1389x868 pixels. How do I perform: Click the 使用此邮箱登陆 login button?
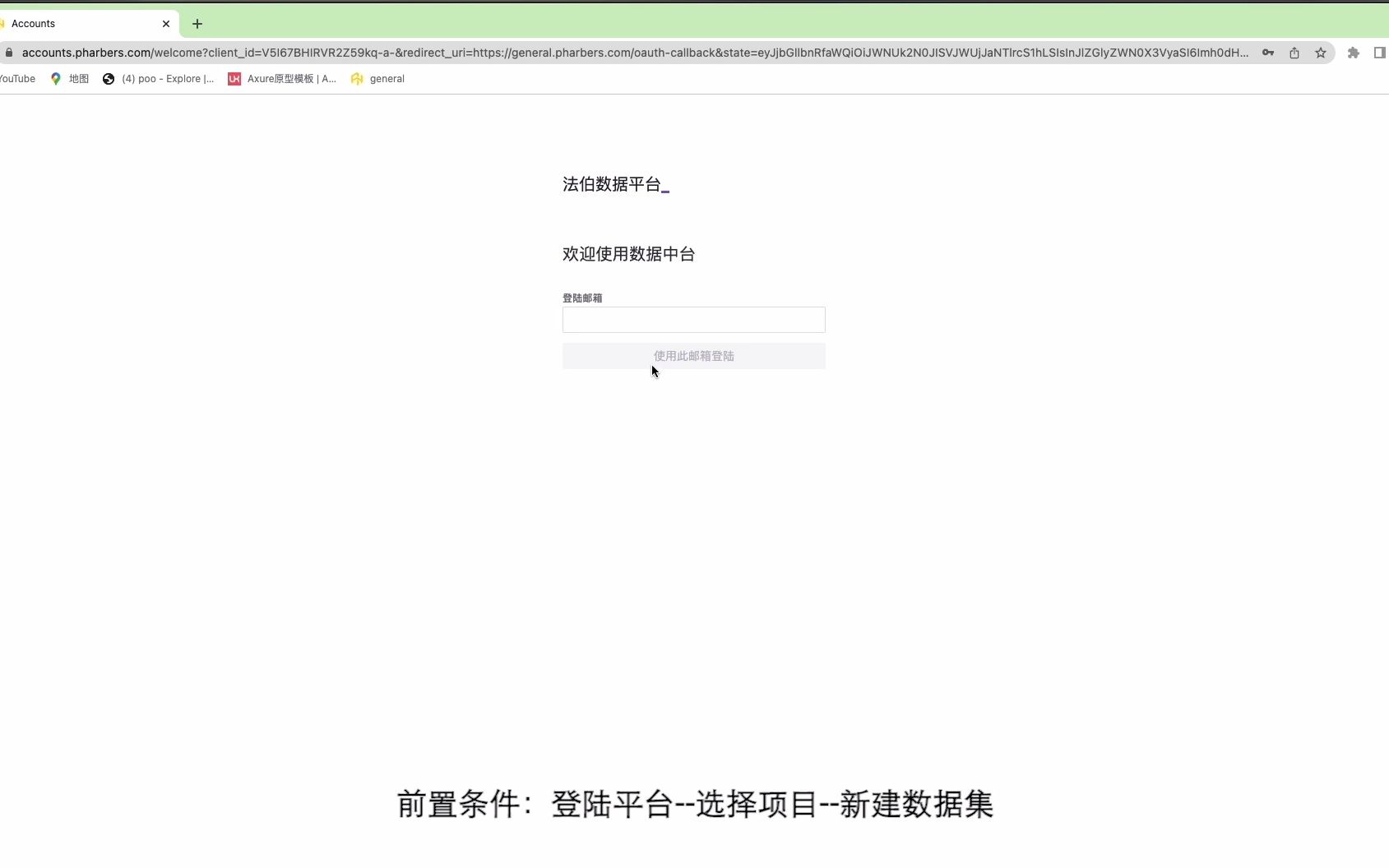(x=693, y=356)
